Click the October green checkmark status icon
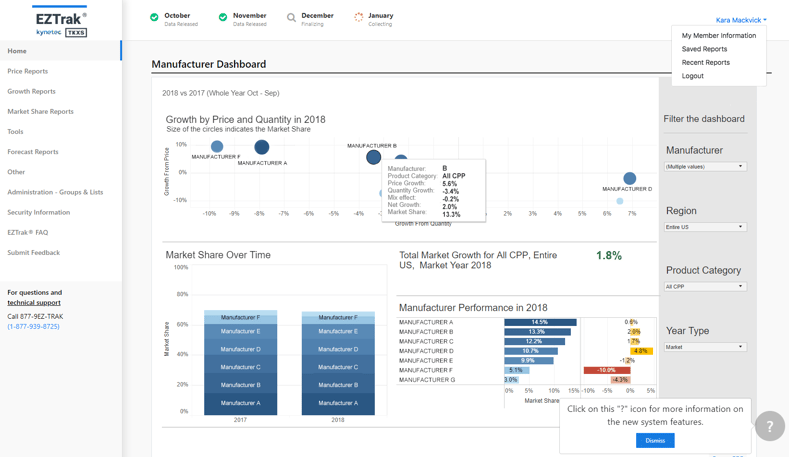Screen dimensions: 789x457 tap(154, 17)
